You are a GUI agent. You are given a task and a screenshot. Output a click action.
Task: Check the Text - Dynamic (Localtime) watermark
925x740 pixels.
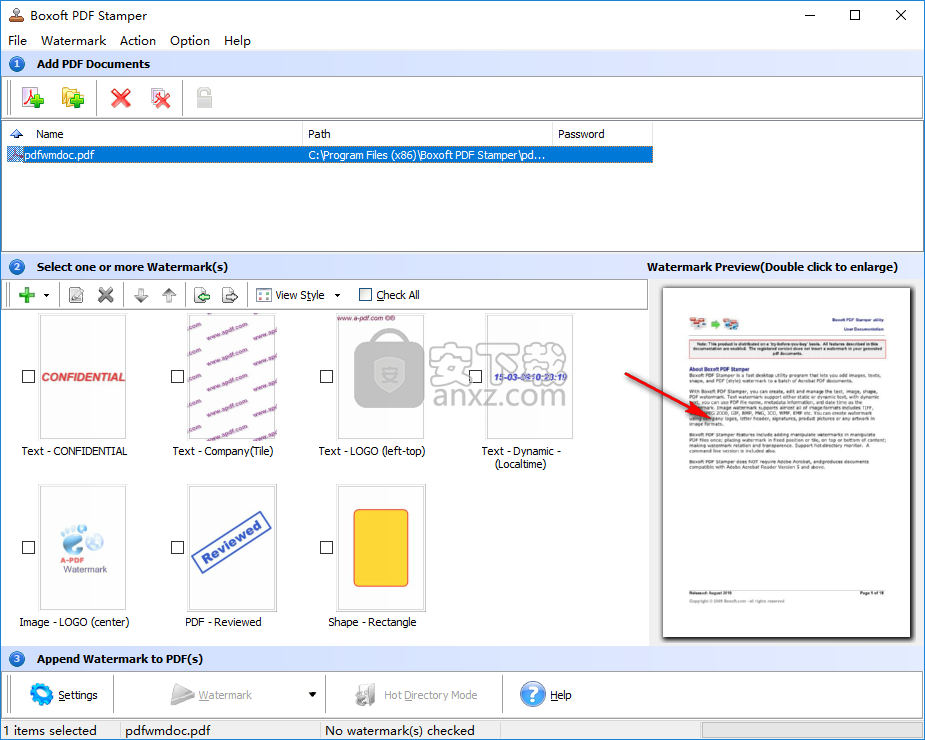475,376
